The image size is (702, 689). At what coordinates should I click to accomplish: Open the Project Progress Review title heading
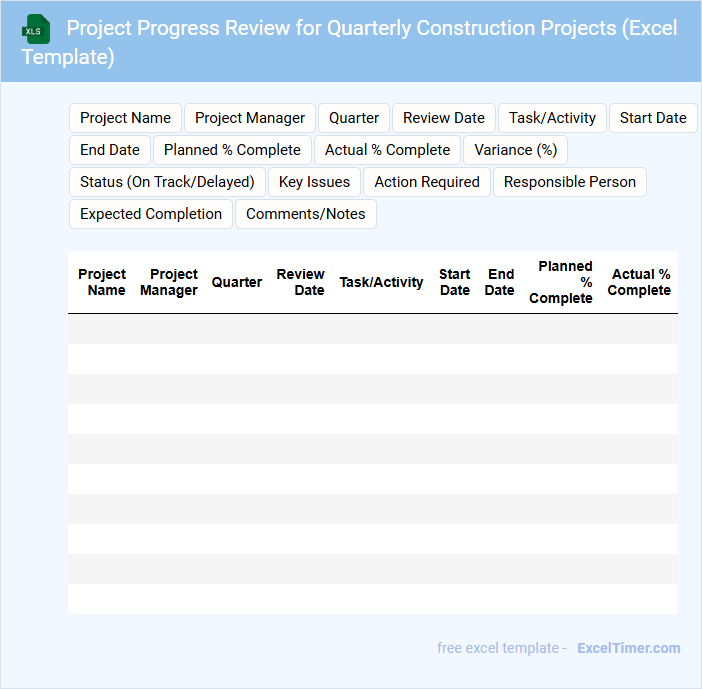(349, 42)
